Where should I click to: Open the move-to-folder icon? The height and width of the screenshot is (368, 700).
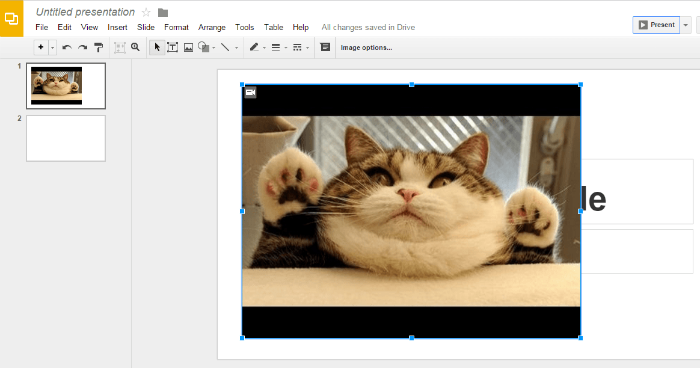(163, 13)
